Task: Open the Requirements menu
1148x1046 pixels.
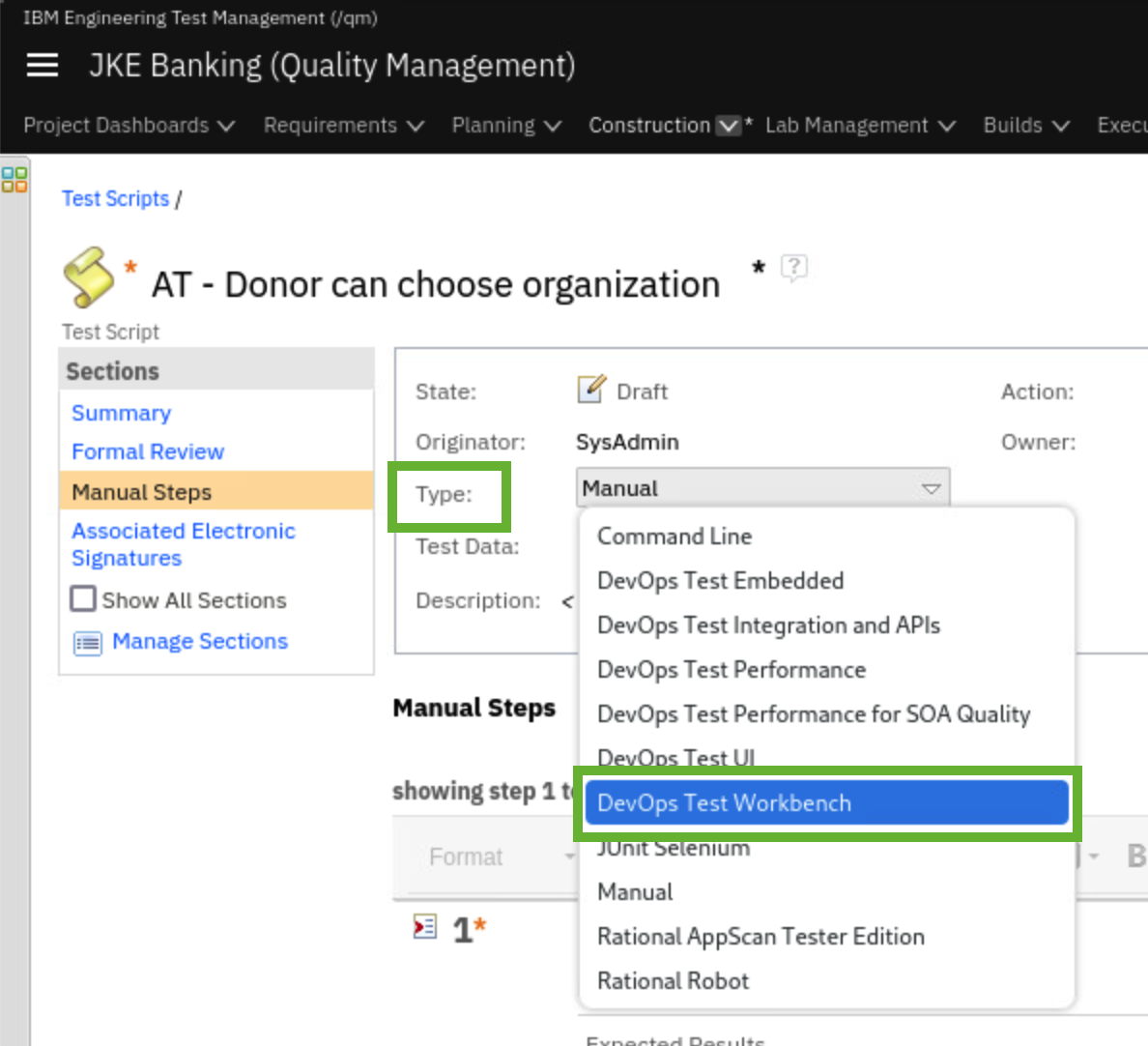Action: (343, 126)
